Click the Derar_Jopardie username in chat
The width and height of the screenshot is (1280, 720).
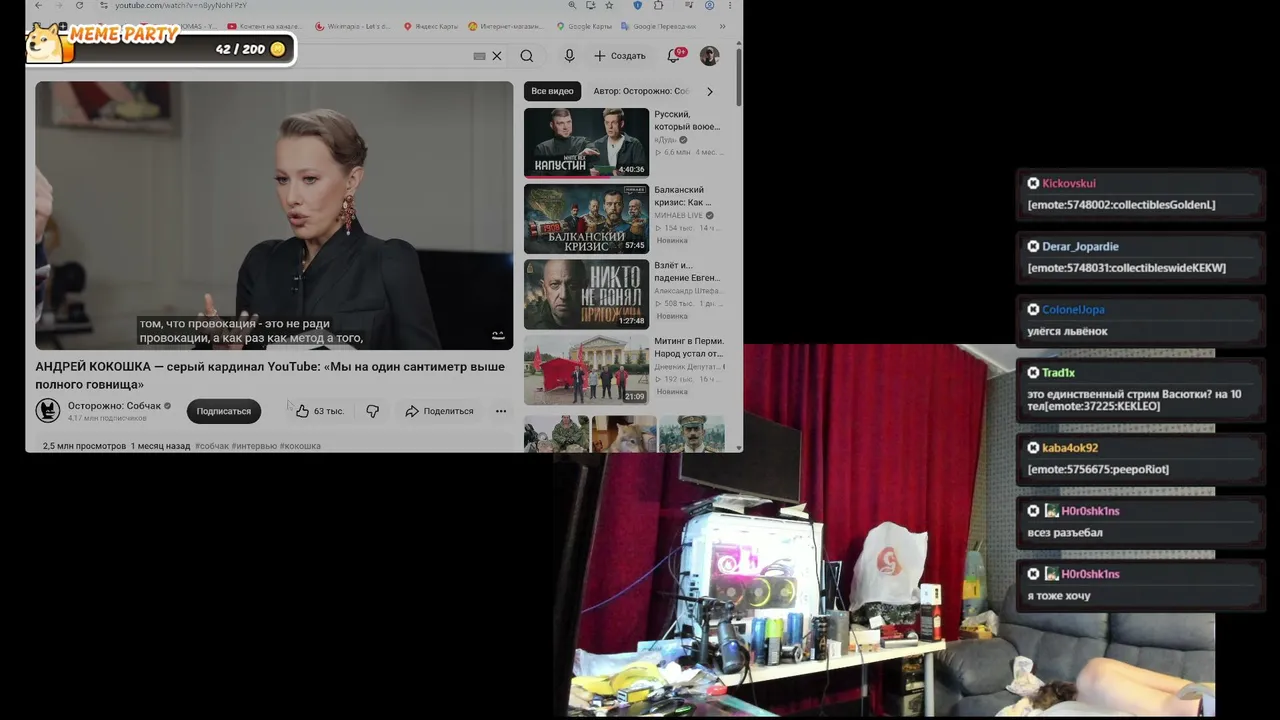tap(1080, 246)
